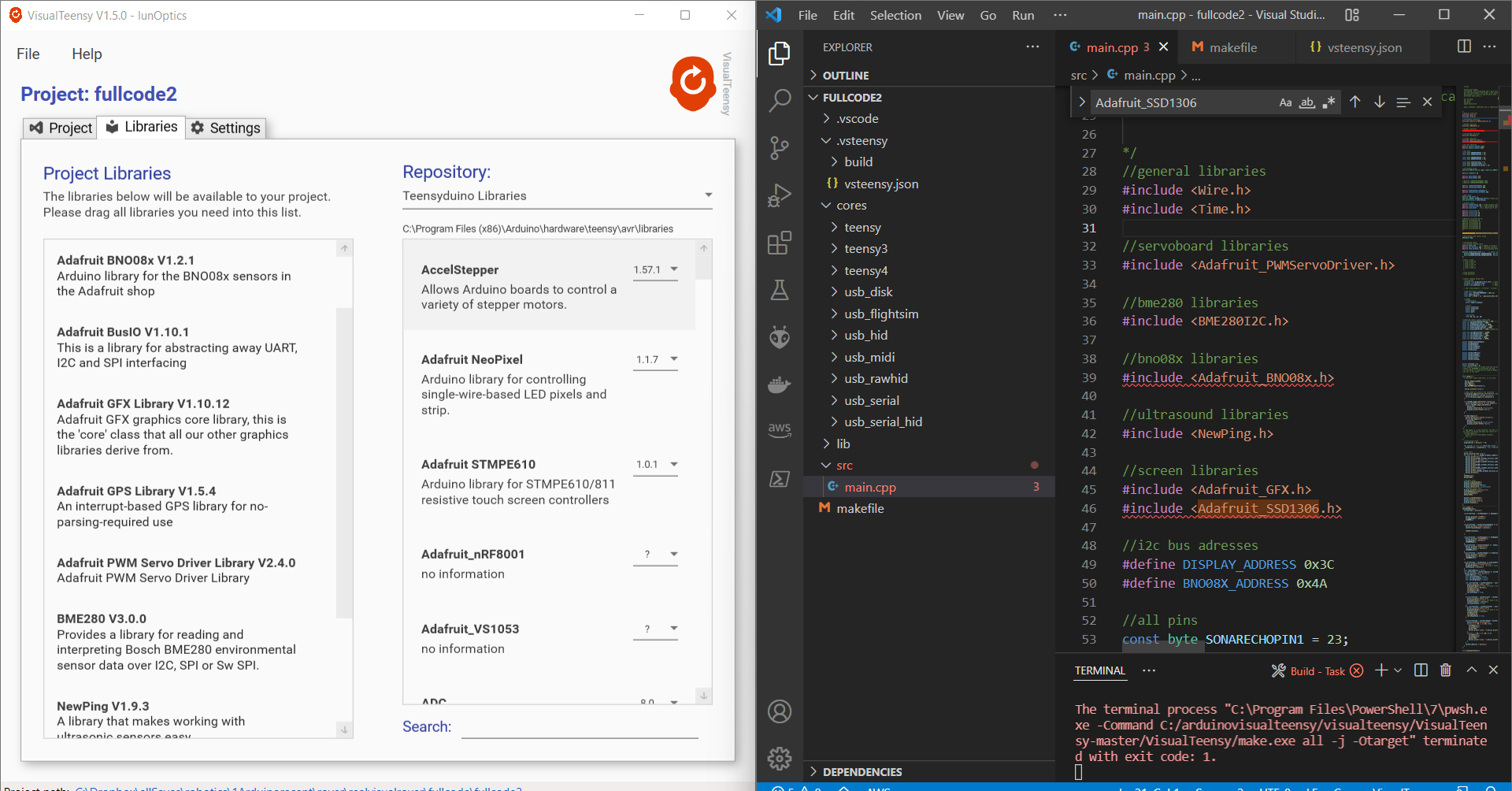Open the Teensyduino Libraries repository dropdown

click(x=708, y=195)
